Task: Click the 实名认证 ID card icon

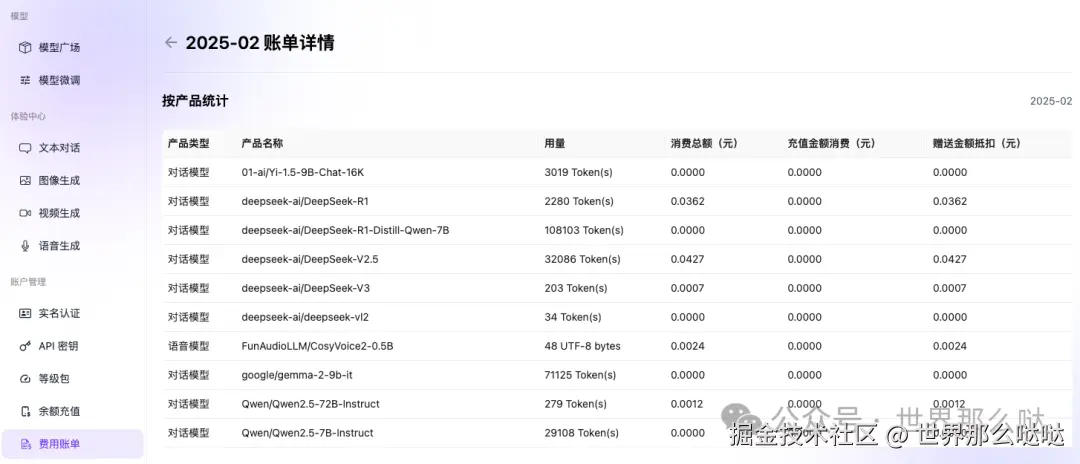Action: click(25, 313)
